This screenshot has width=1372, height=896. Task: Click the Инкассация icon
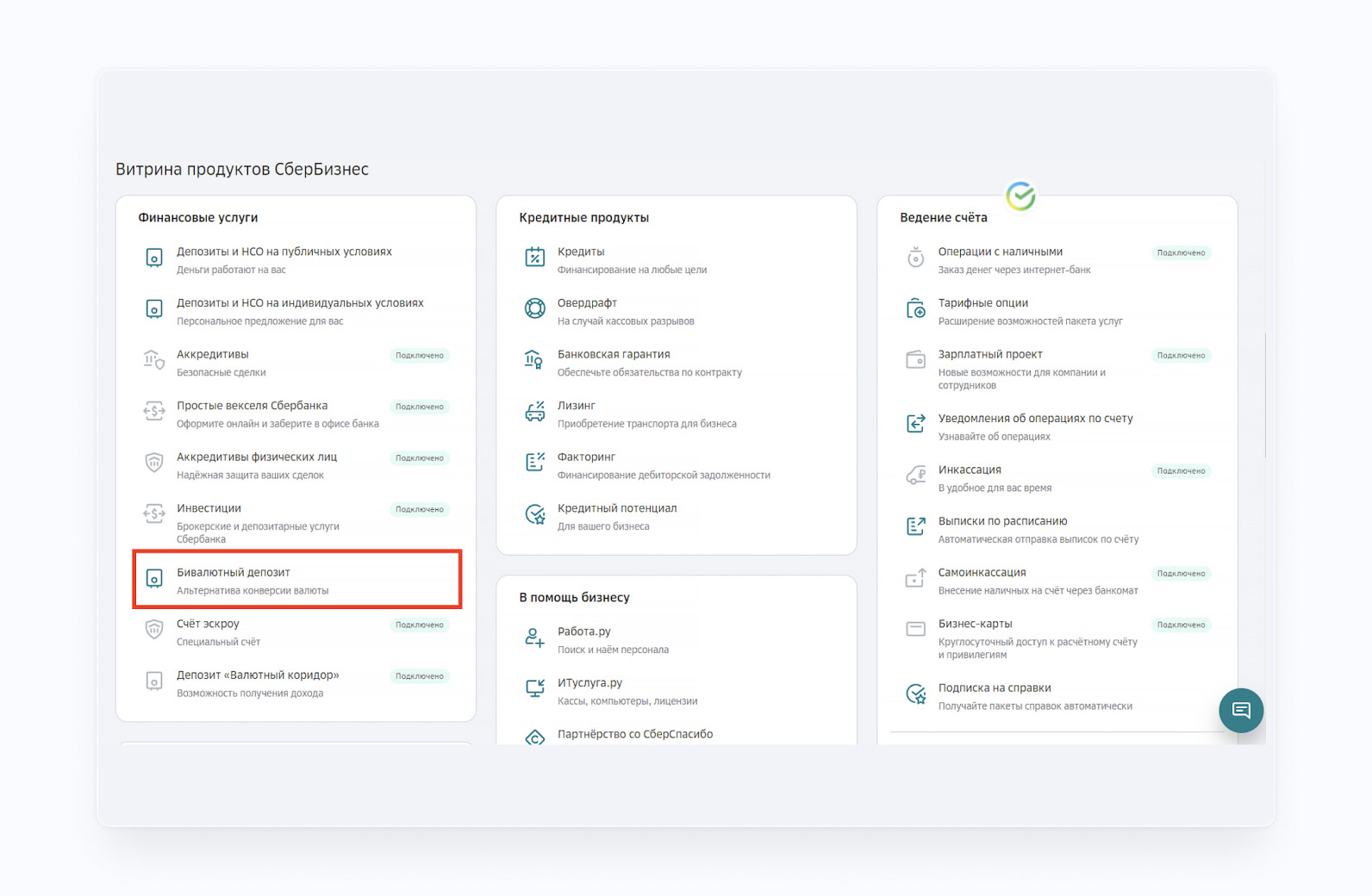pos(916,476)
